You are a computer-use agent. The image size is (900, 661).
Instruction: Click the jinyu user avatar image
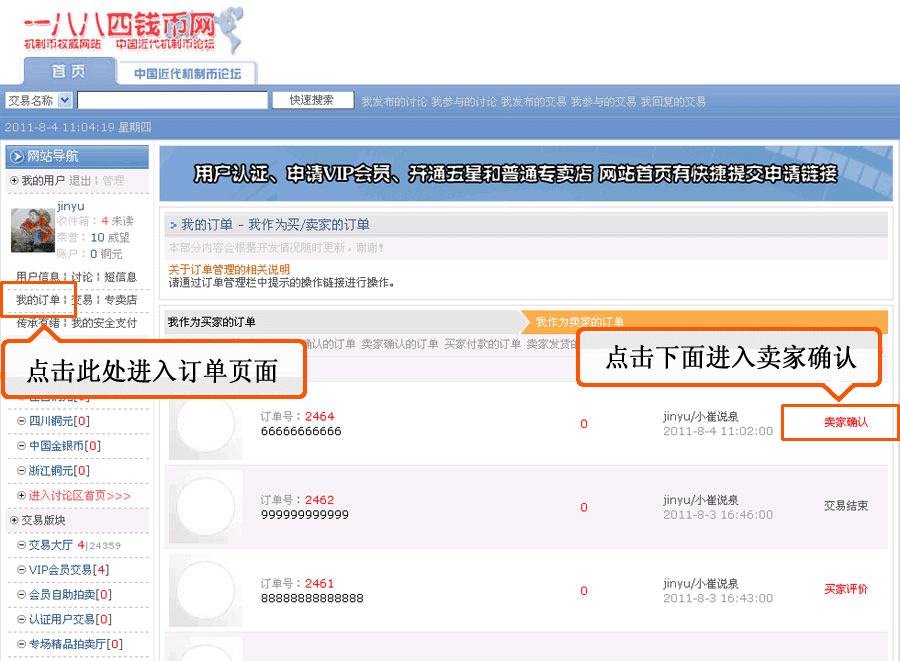pyautogui.click(x=33, y=231)
